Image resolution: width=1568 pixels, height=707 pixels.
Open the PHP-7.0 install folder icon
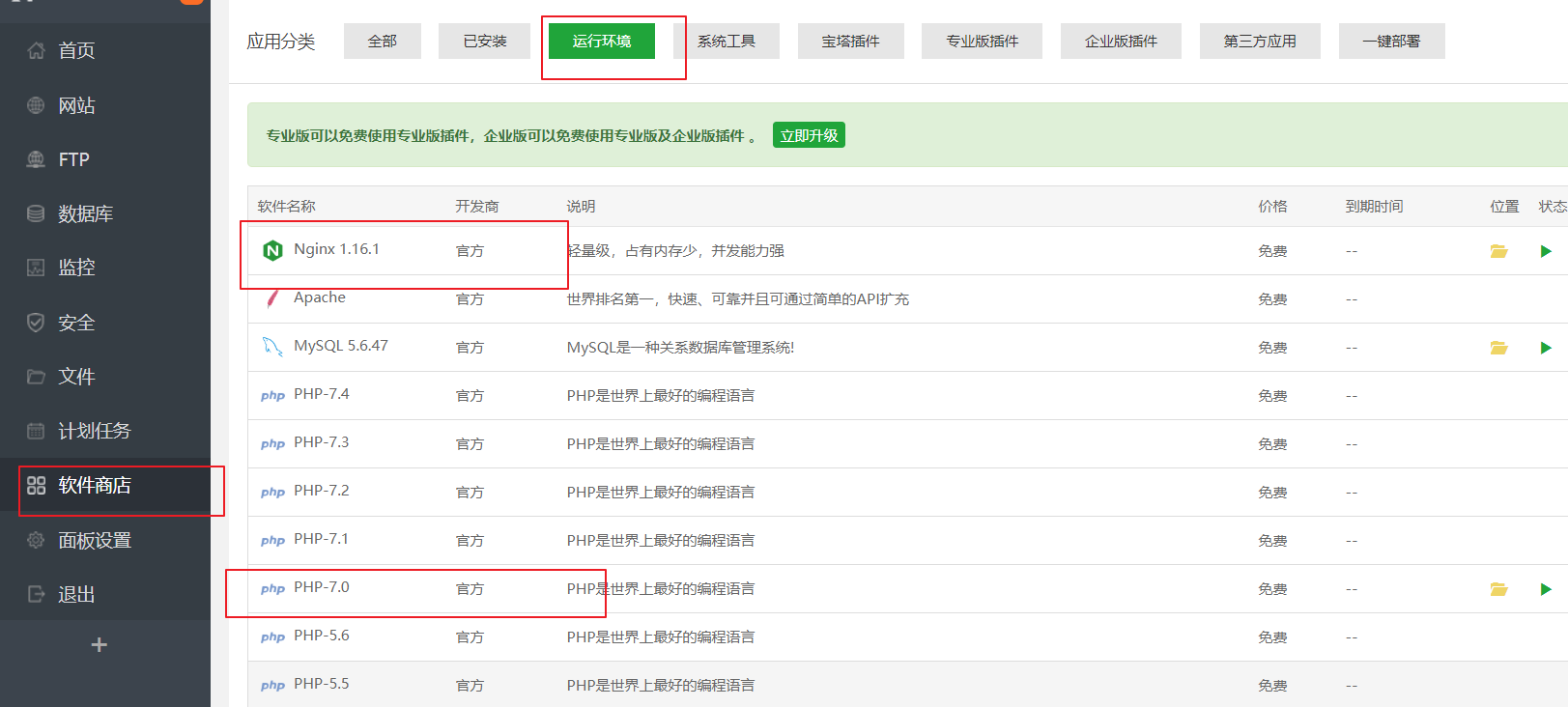pos(1498,589)
